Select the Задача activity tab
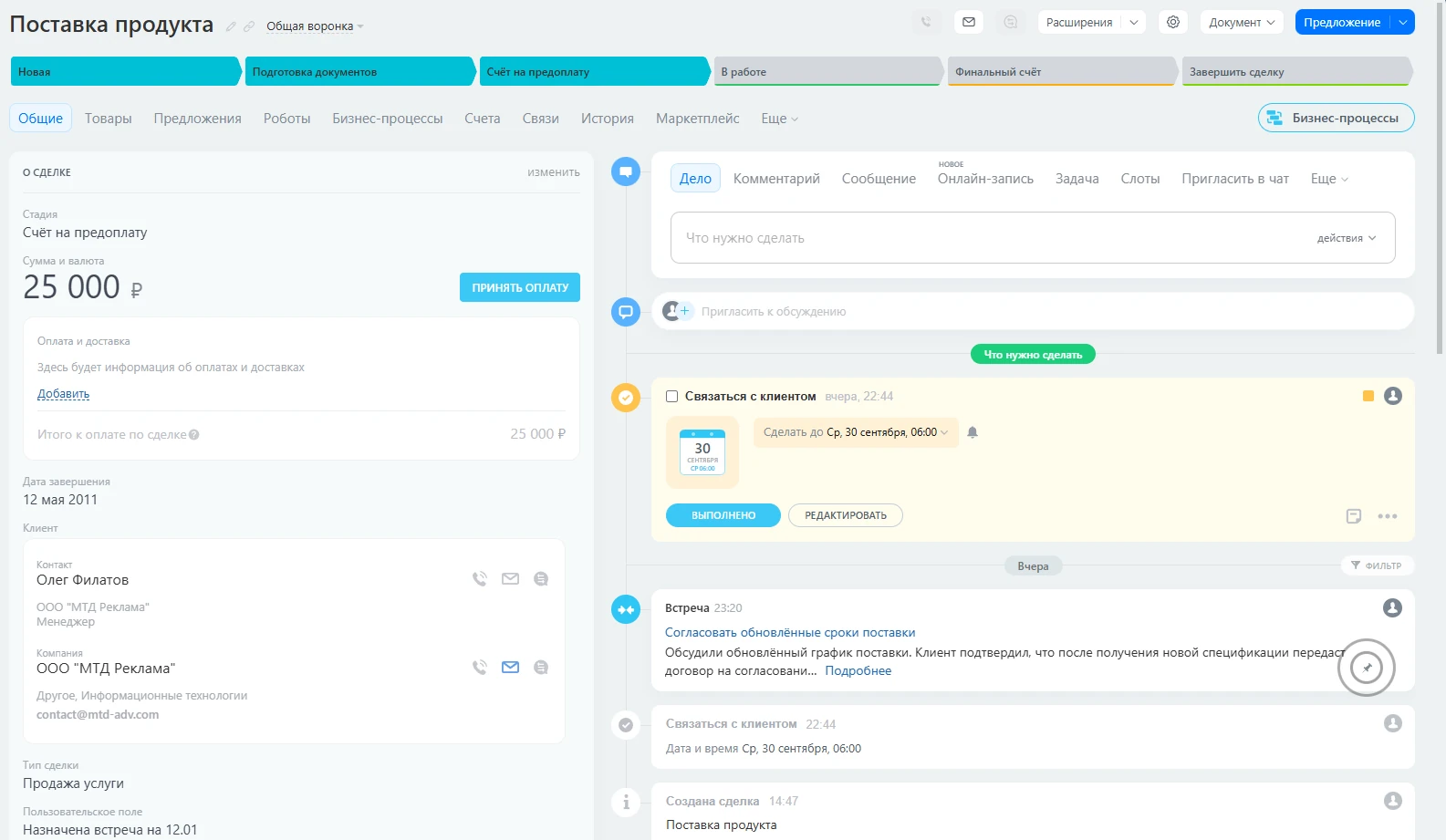 (1077, 179)
